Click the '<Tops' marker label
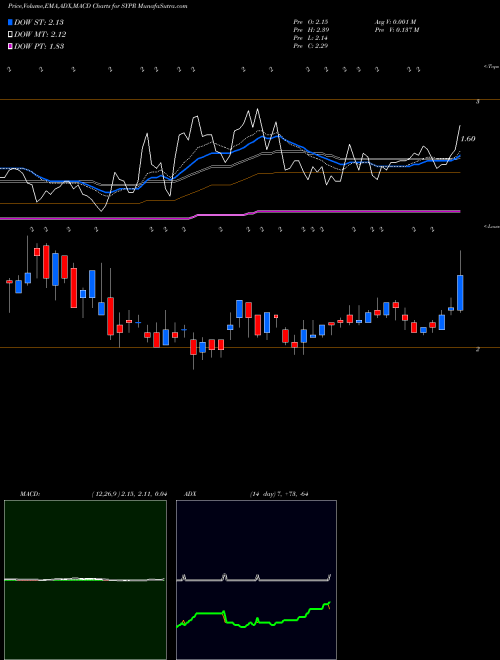This screenshot has width=500, height=660. [x=492, y=67]
